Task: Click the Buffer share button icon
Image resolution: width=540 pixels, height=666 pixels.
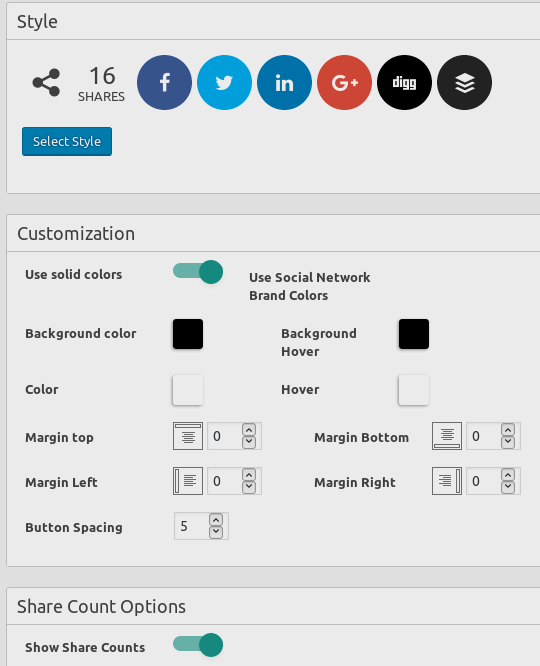Action: [x=464, y=82]
